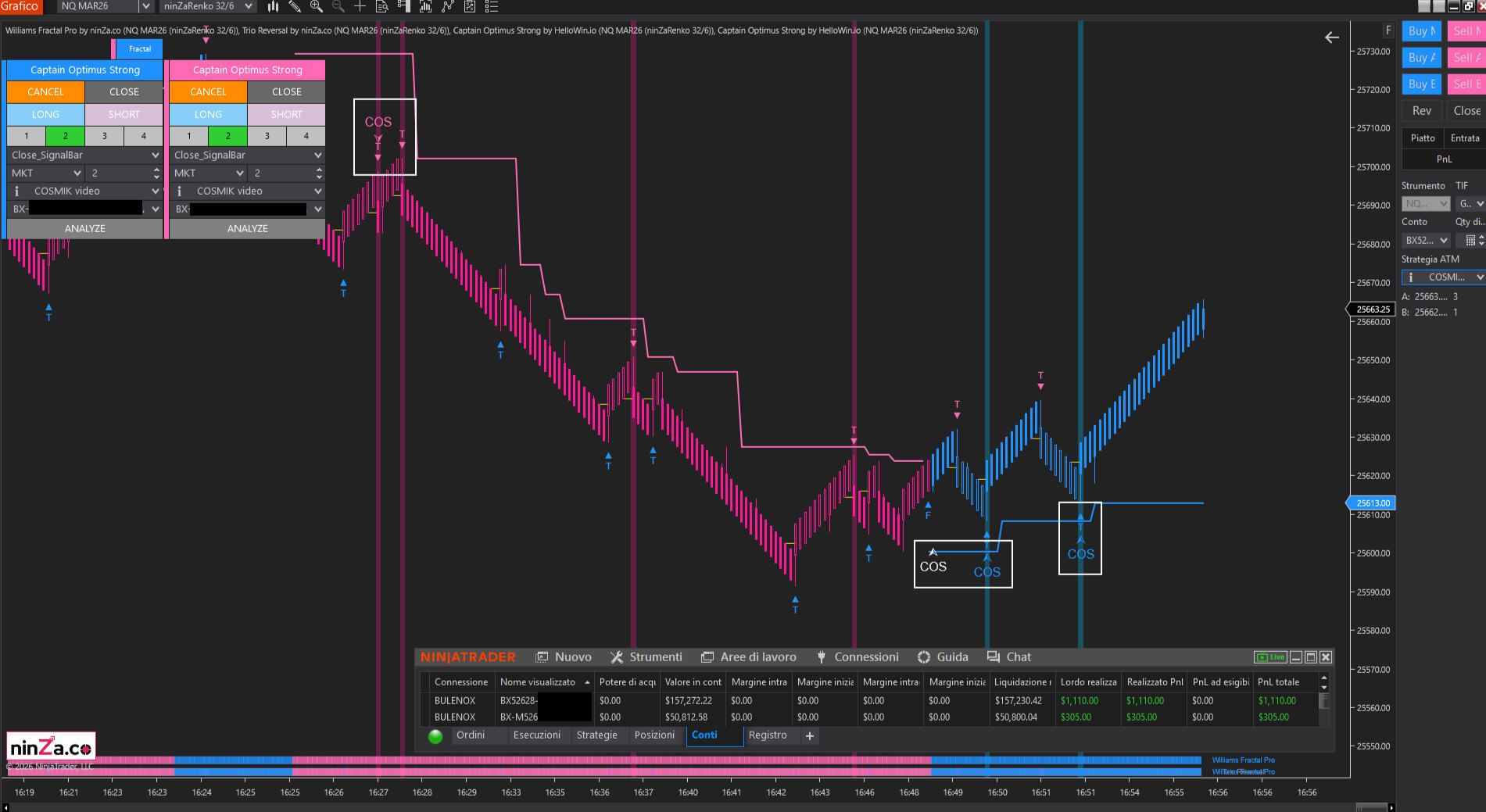Click the zoom in magnifier icon
Image resolution: width=1486 pixels, height=812 pixels.
coord(317,6)
